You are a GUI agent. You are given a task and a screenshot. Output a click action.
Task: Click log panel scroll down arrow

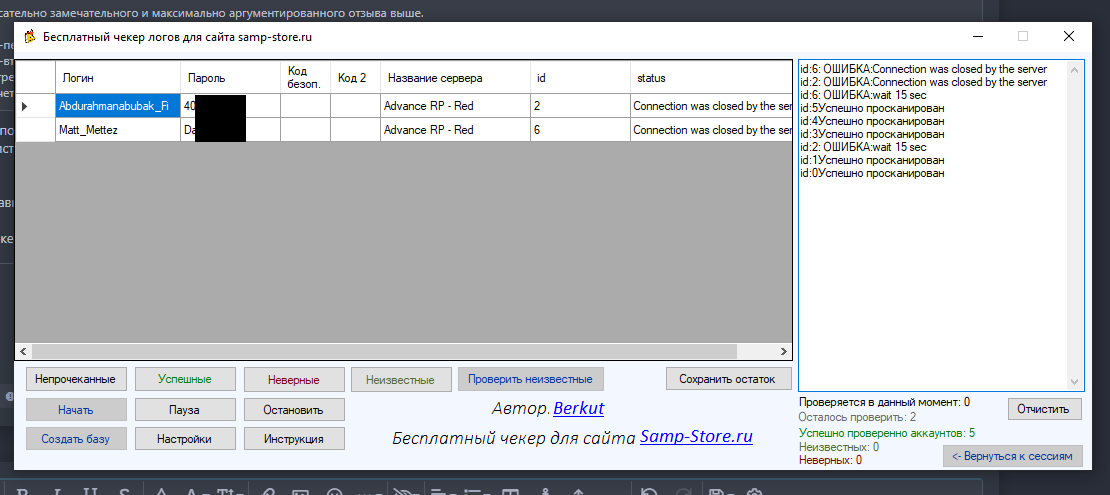click(1074, 381)
